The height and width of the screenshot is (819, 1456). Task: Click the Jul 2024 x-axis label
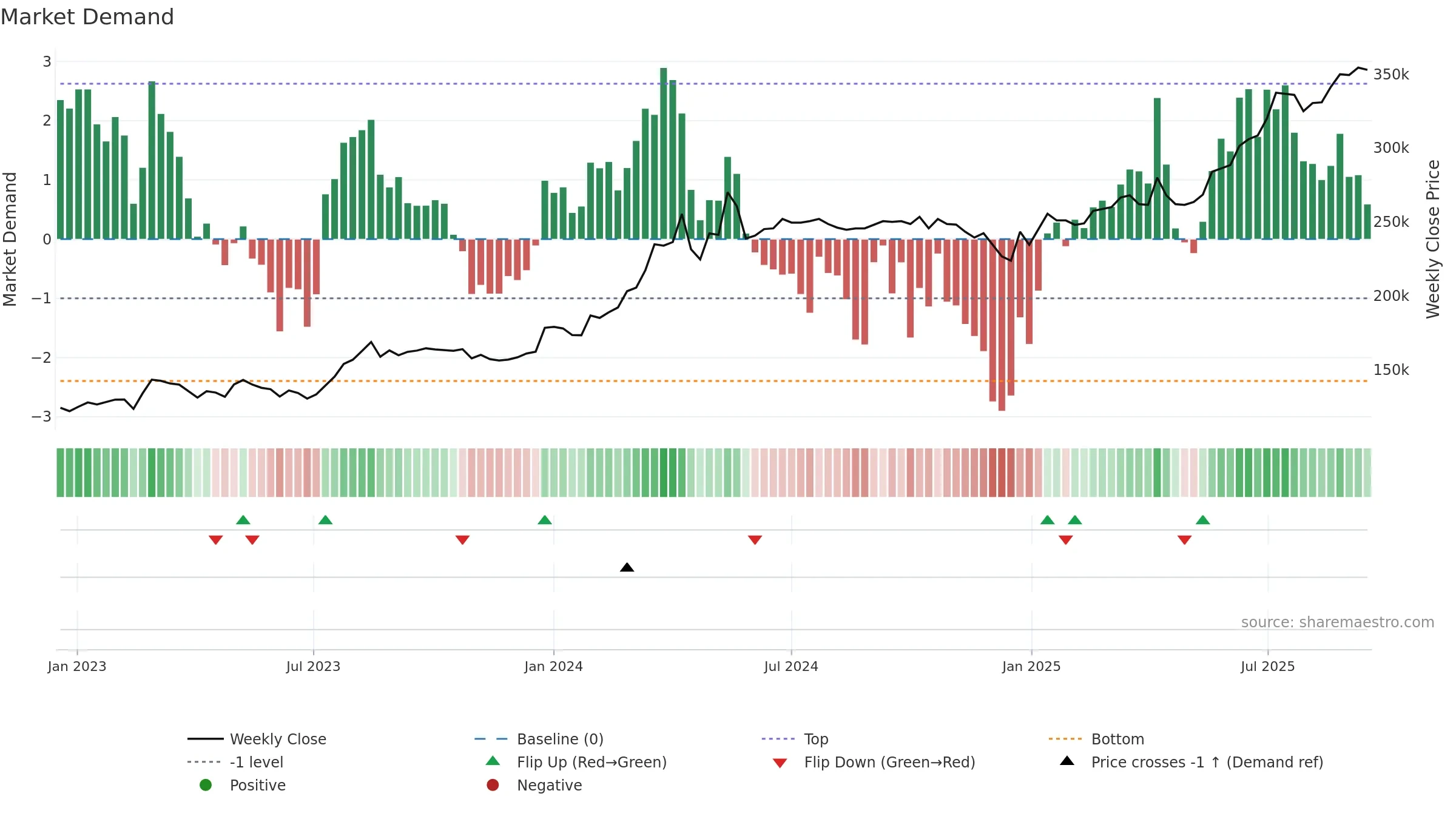[791, 666]
